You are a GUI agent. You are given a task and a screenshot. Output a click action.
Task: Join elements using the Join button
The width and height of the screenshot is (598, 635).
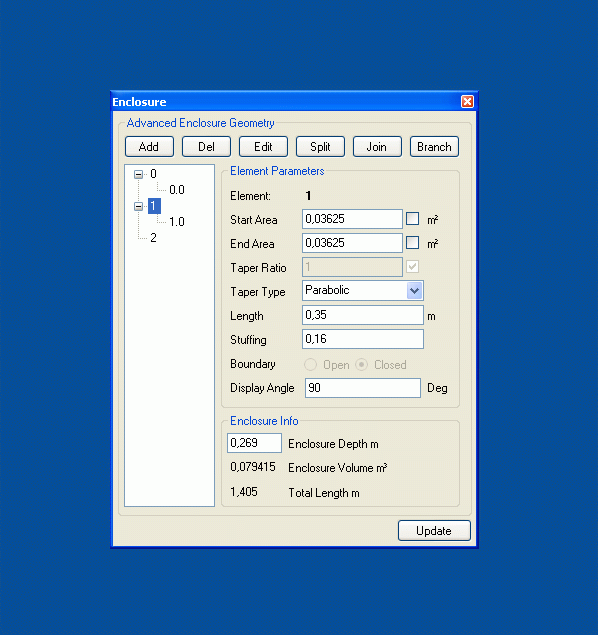[377, 147]
